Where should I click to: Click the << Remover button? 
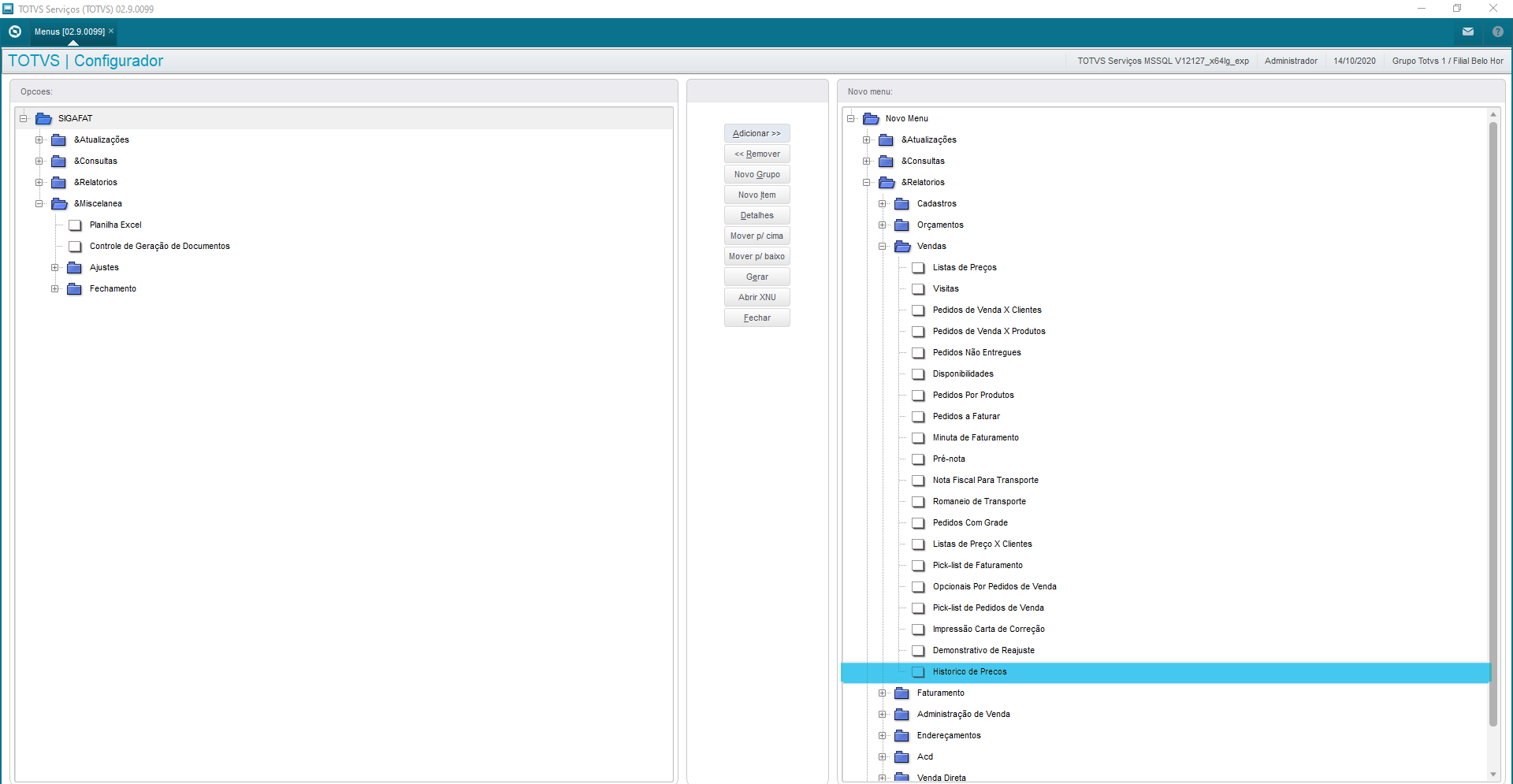[x=757, y=154]
